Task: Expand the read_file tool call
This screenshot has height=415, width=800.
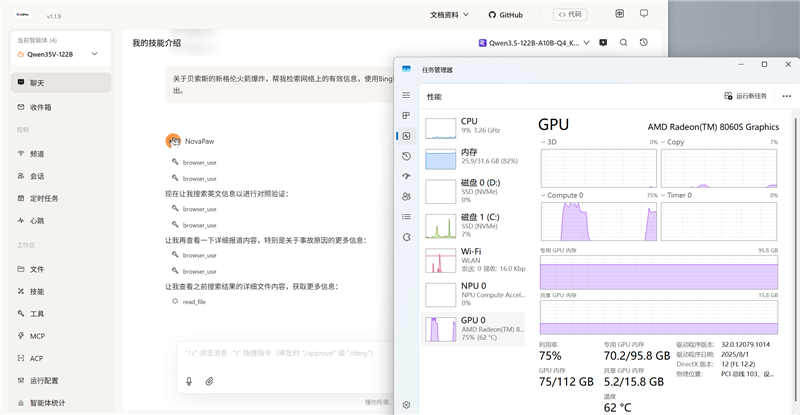Action: coord(189,302)
